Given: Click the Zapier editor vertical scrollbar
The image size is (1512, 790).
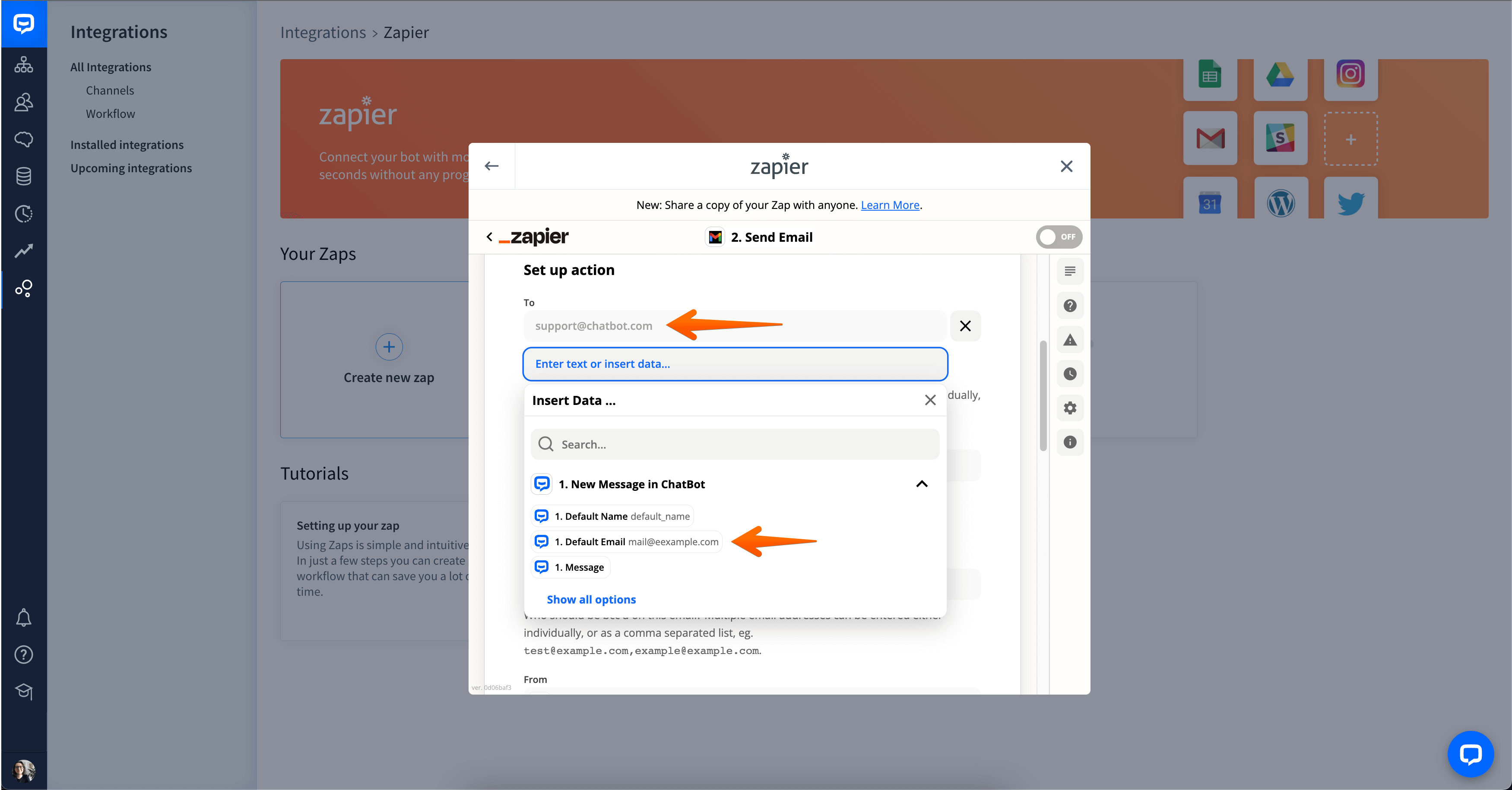Looking at the screenshot, I should [1043, 395].
